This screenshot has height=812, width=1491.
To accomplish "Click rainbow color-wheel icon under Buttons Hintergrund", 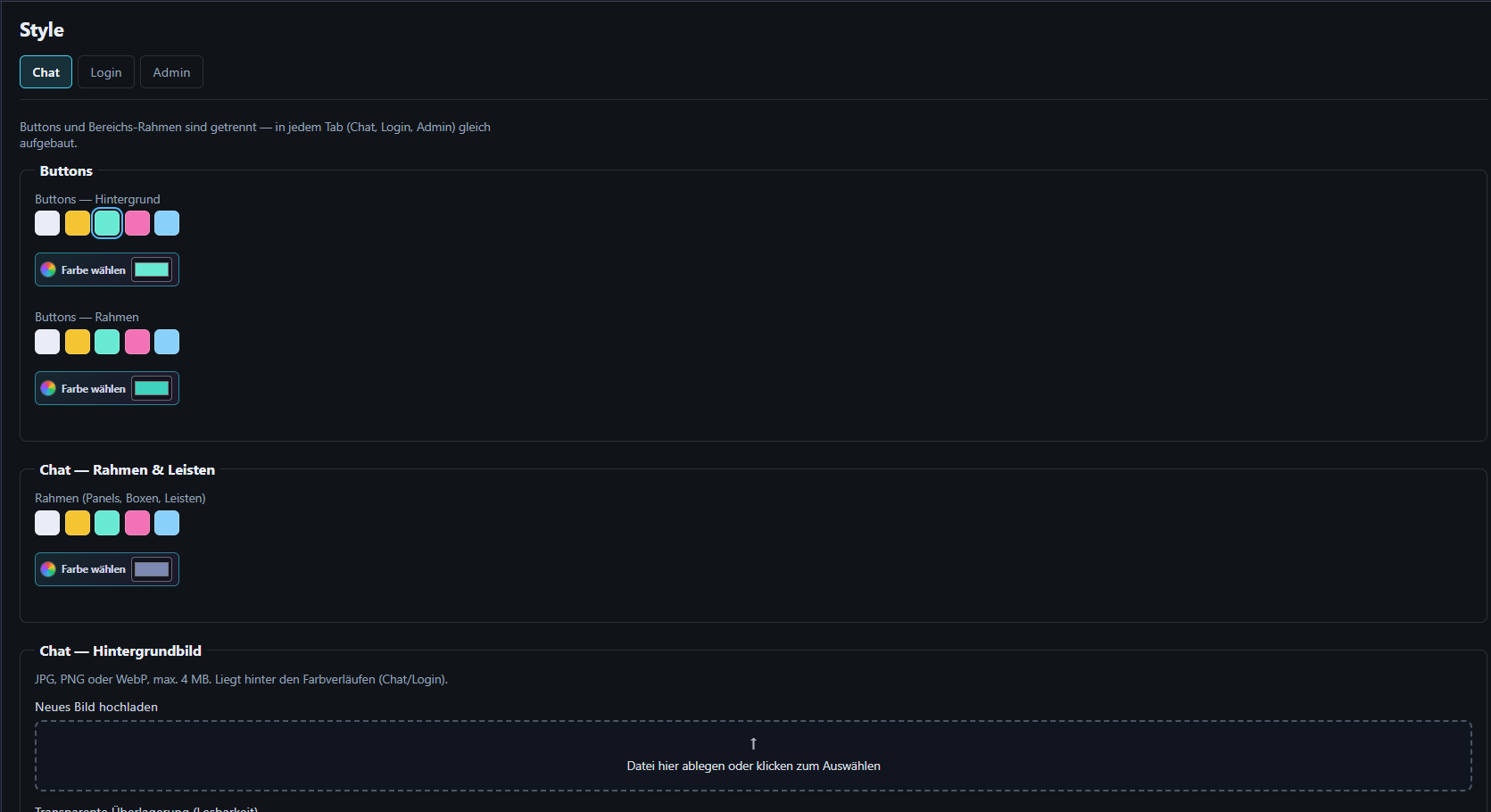I will pos(48,269).
